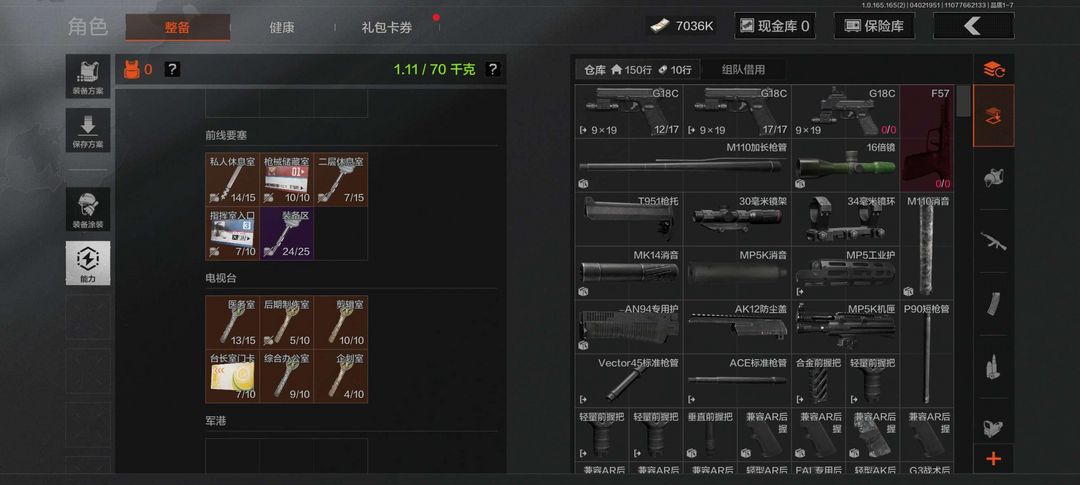Click the help icon beside weight indicator

[492, 69]
